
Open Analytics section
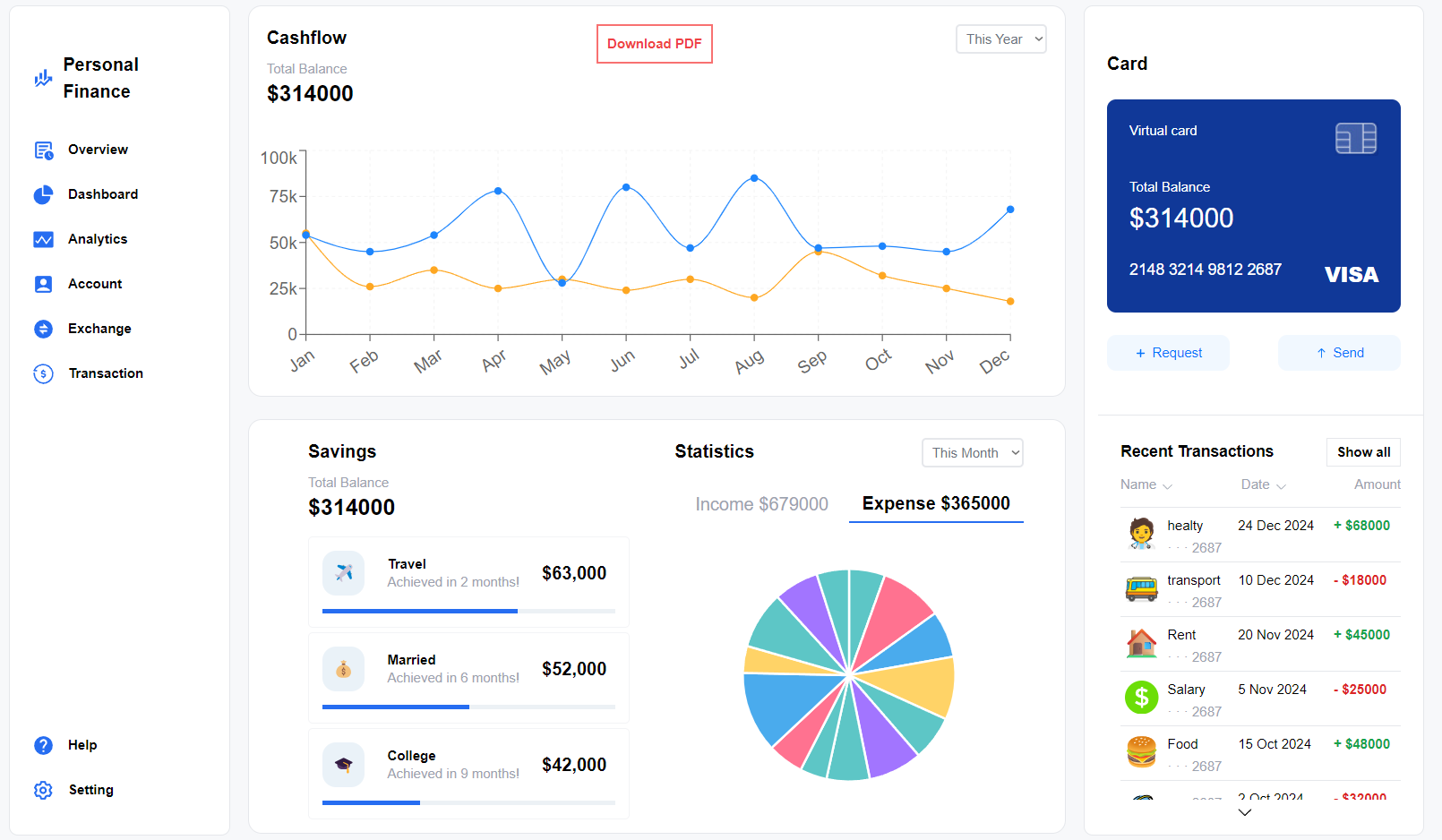98,239
